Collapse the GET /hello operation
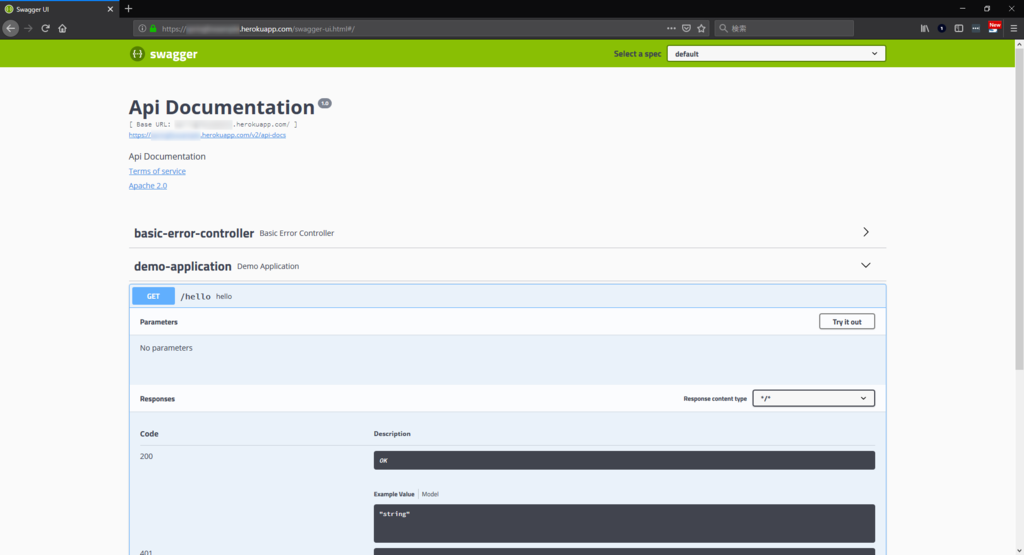This screenshot has width=1024, height=555. click(x=507, y=296)
